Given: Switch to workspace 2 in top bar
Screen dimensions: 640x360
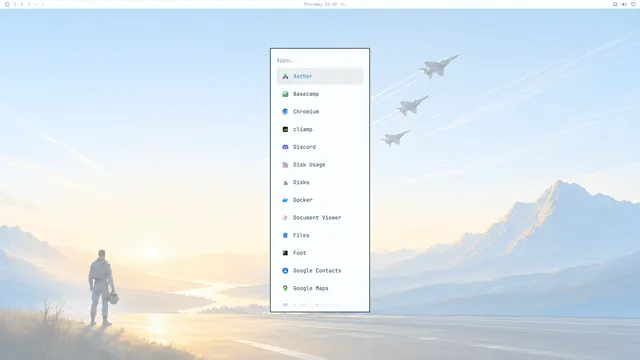Looking at the screenshot, I should (22, 4).
